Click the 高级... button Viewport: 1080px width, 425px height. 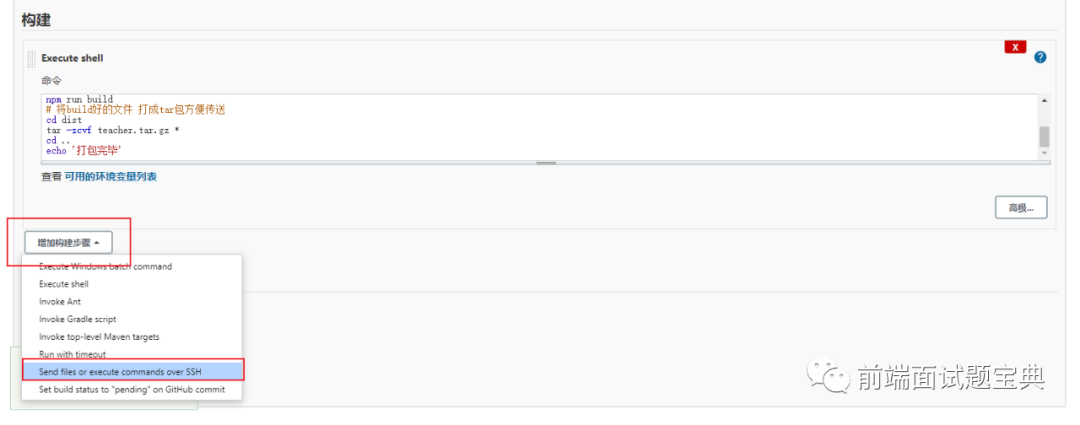tap(1021, 207)
